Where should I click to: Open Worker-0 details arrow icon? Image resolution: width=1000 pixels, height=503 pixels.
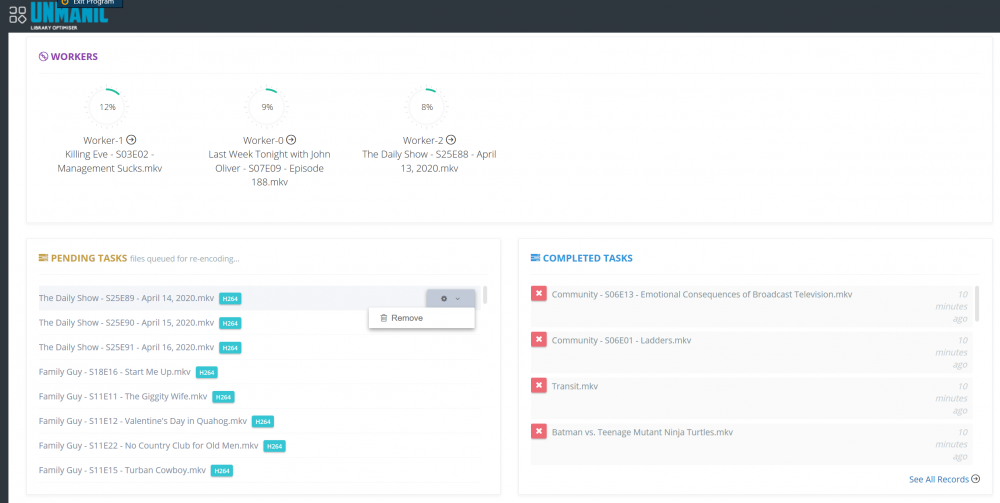pyautogui.click(x=291, y=140)
